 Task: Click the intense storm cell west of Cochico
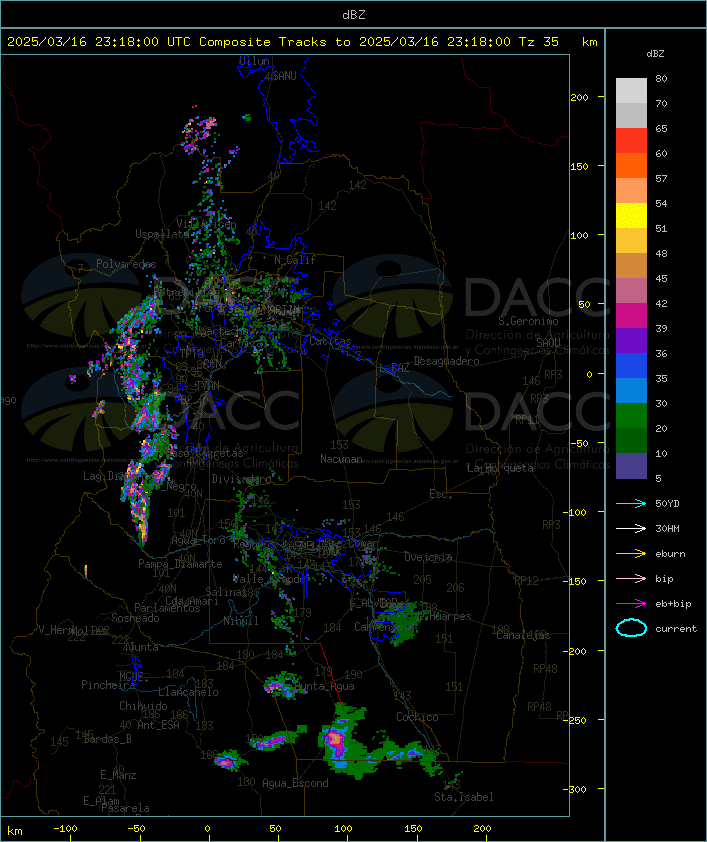pyautogui.click(x=336, y=740)
